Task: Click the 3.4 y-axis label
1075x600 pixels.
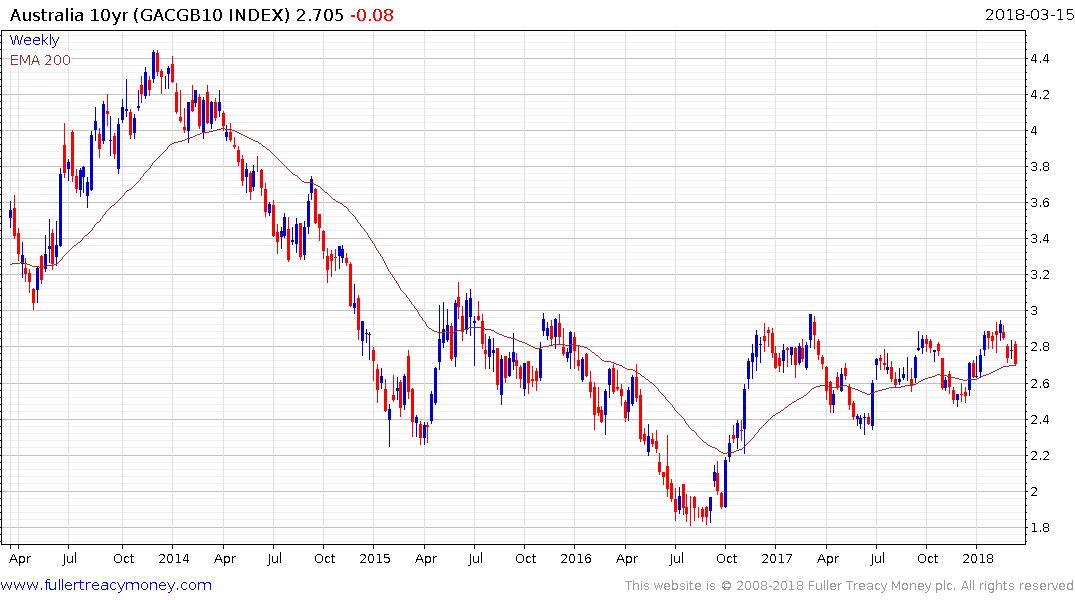Action: (1039, 239)
